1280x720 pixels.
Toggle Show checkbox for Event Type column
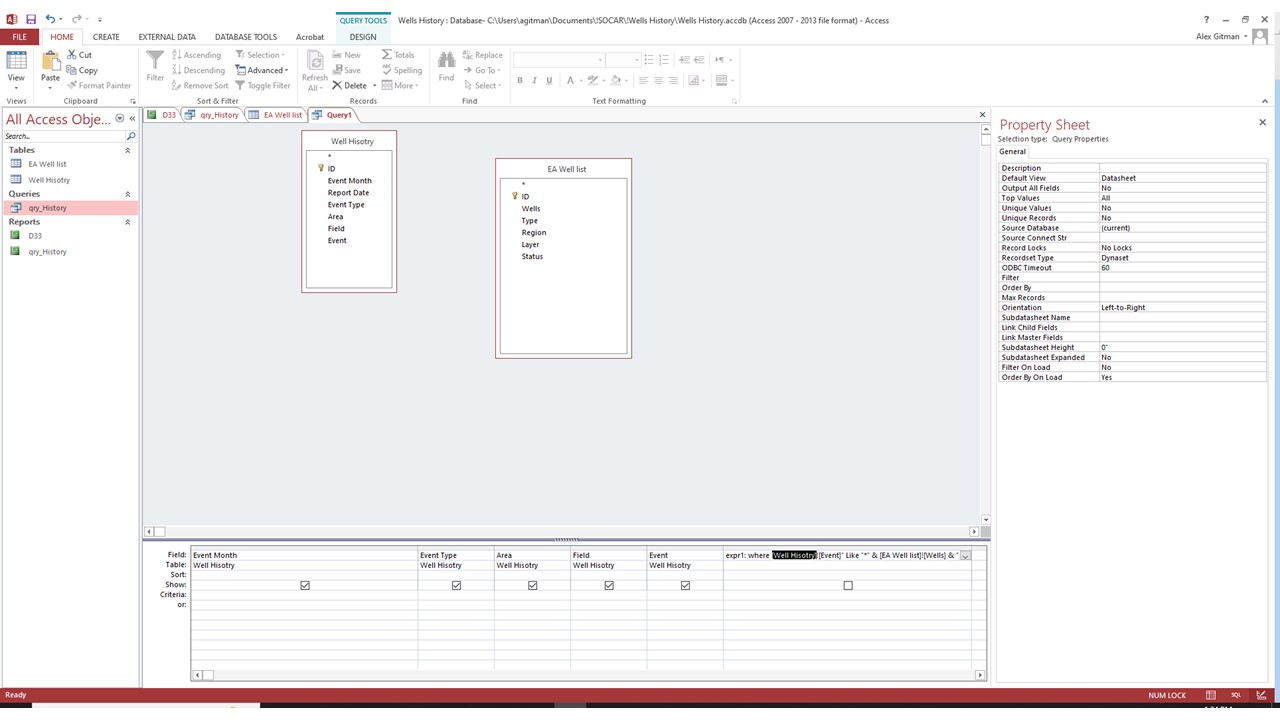click(456, 585)
